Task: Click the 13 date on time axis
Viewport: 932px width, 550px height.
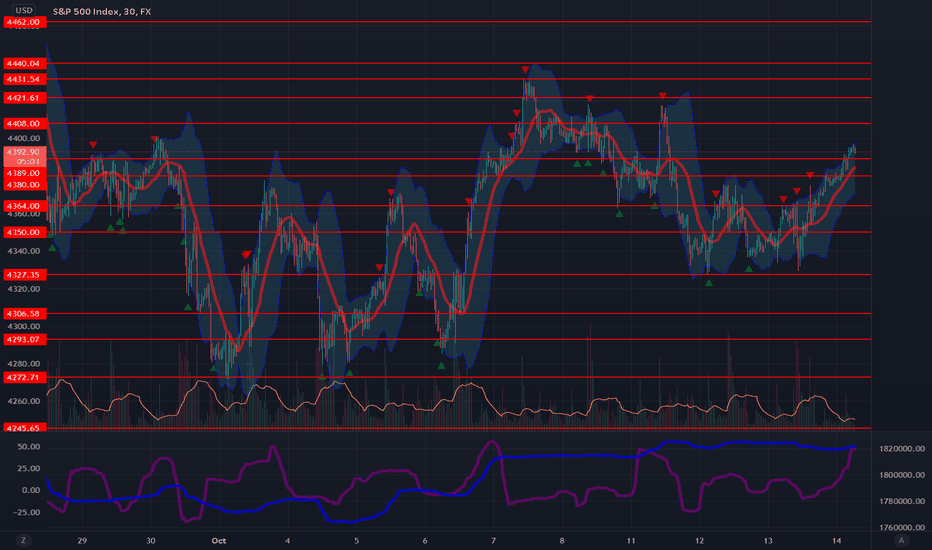Action: coord(768,540)
